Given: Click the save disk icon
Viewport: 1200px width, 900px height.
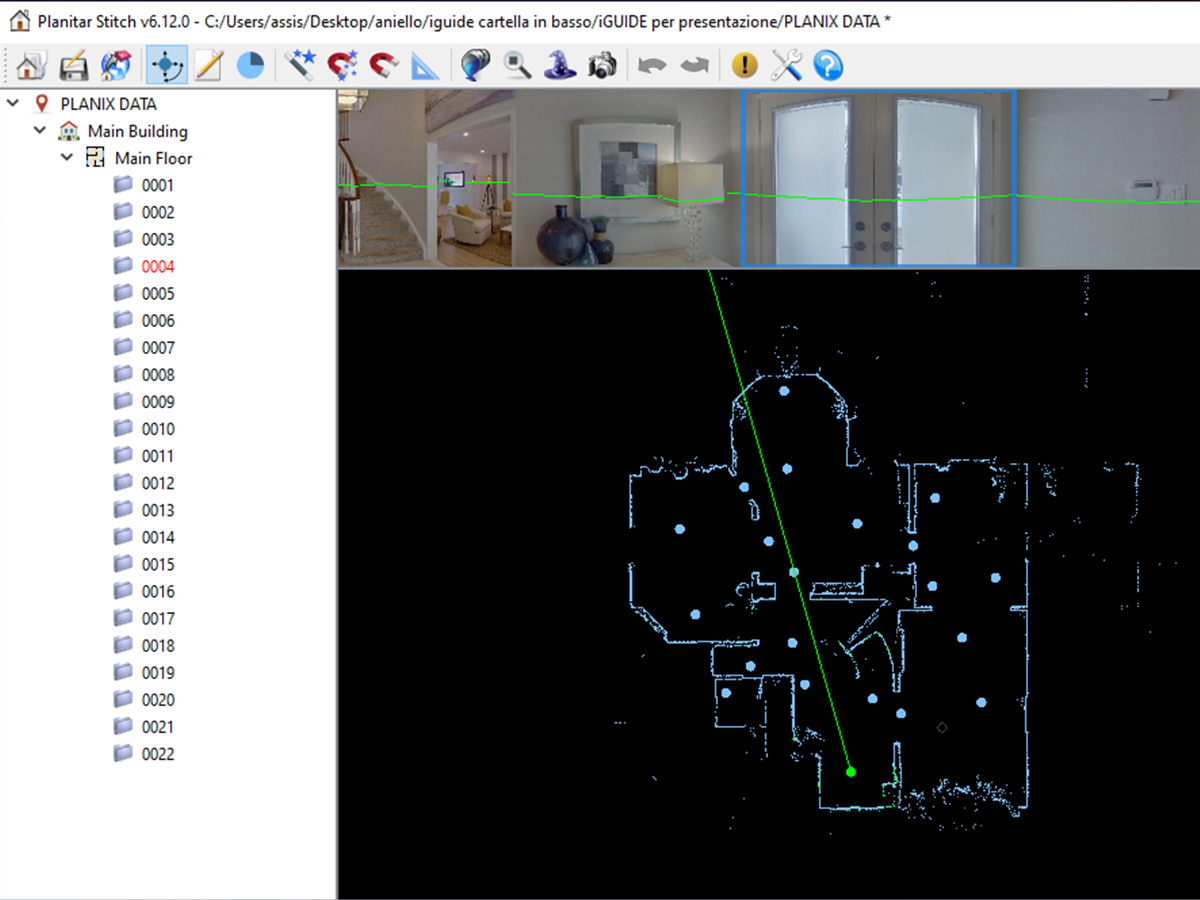Looking at the screenshot, I should (x=73, y=66).
